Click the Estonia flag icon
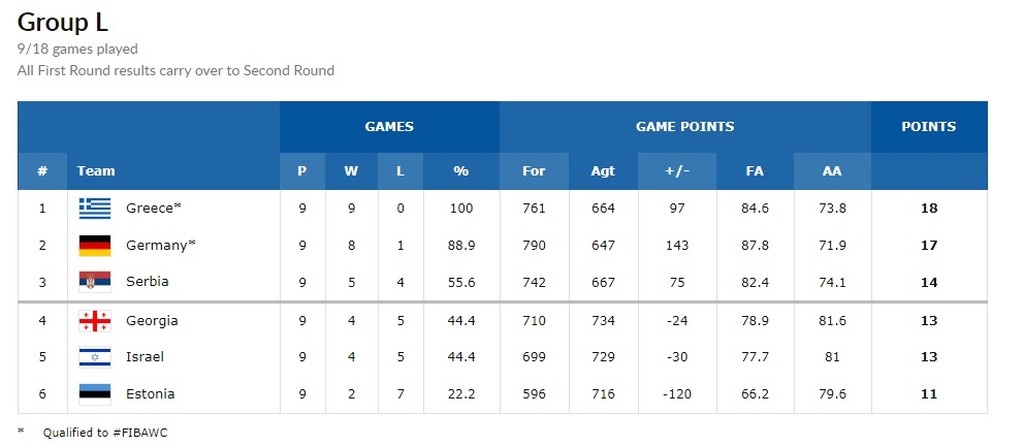The image size is (1024, 446). click(x=95, y=393)
